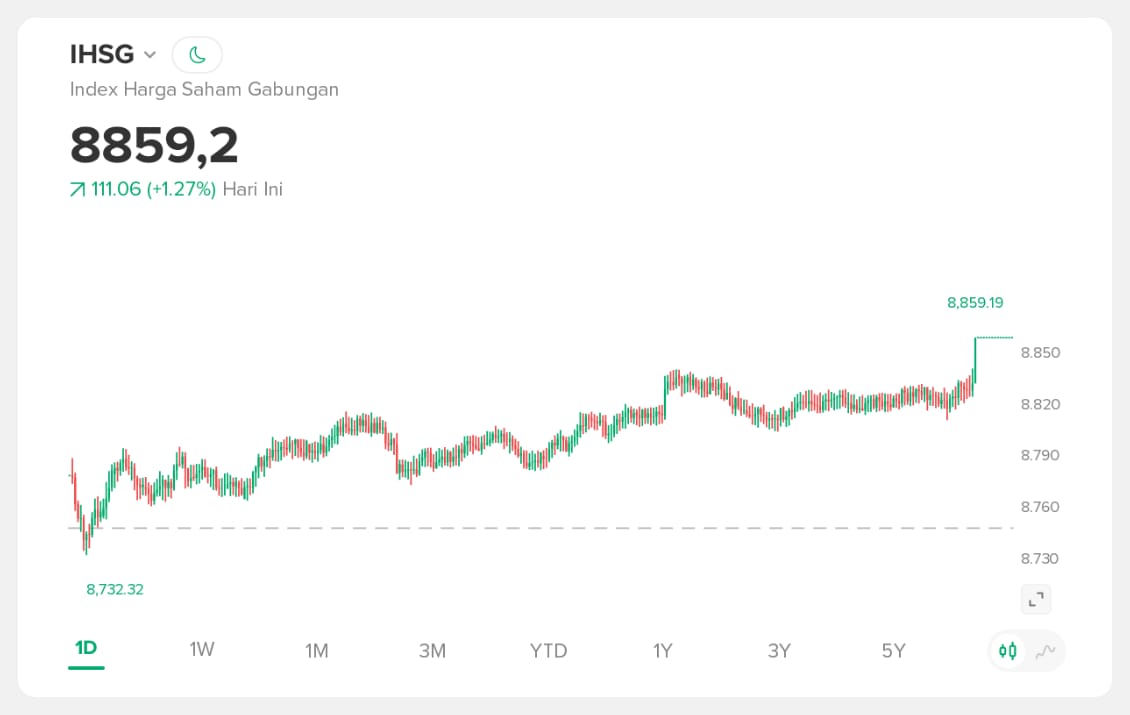
Task: Switch chart to 3M range
Action: point(432,650)
